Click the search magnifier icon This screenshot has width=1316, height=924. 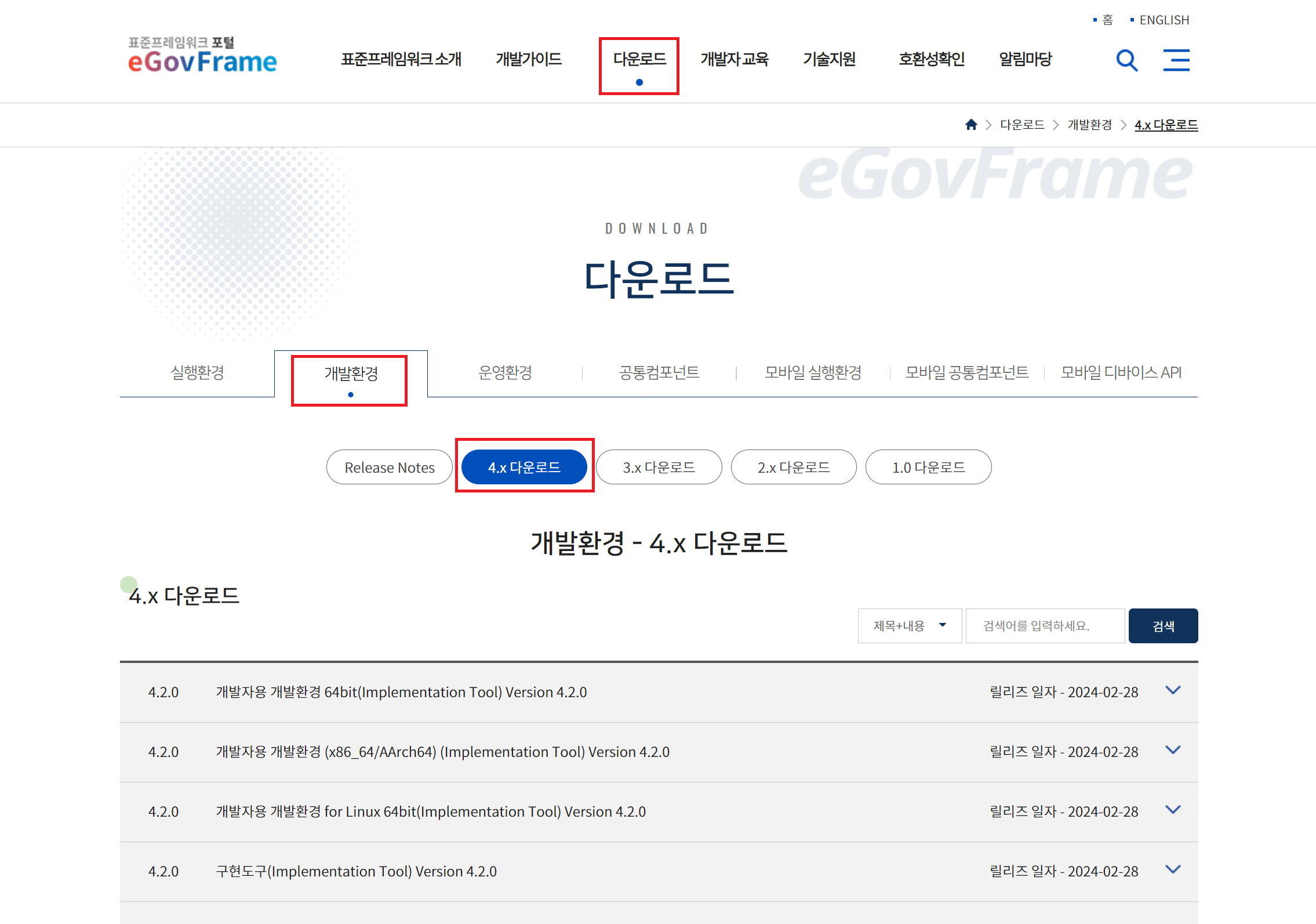pyautogui.click(x=1126, y=60)
